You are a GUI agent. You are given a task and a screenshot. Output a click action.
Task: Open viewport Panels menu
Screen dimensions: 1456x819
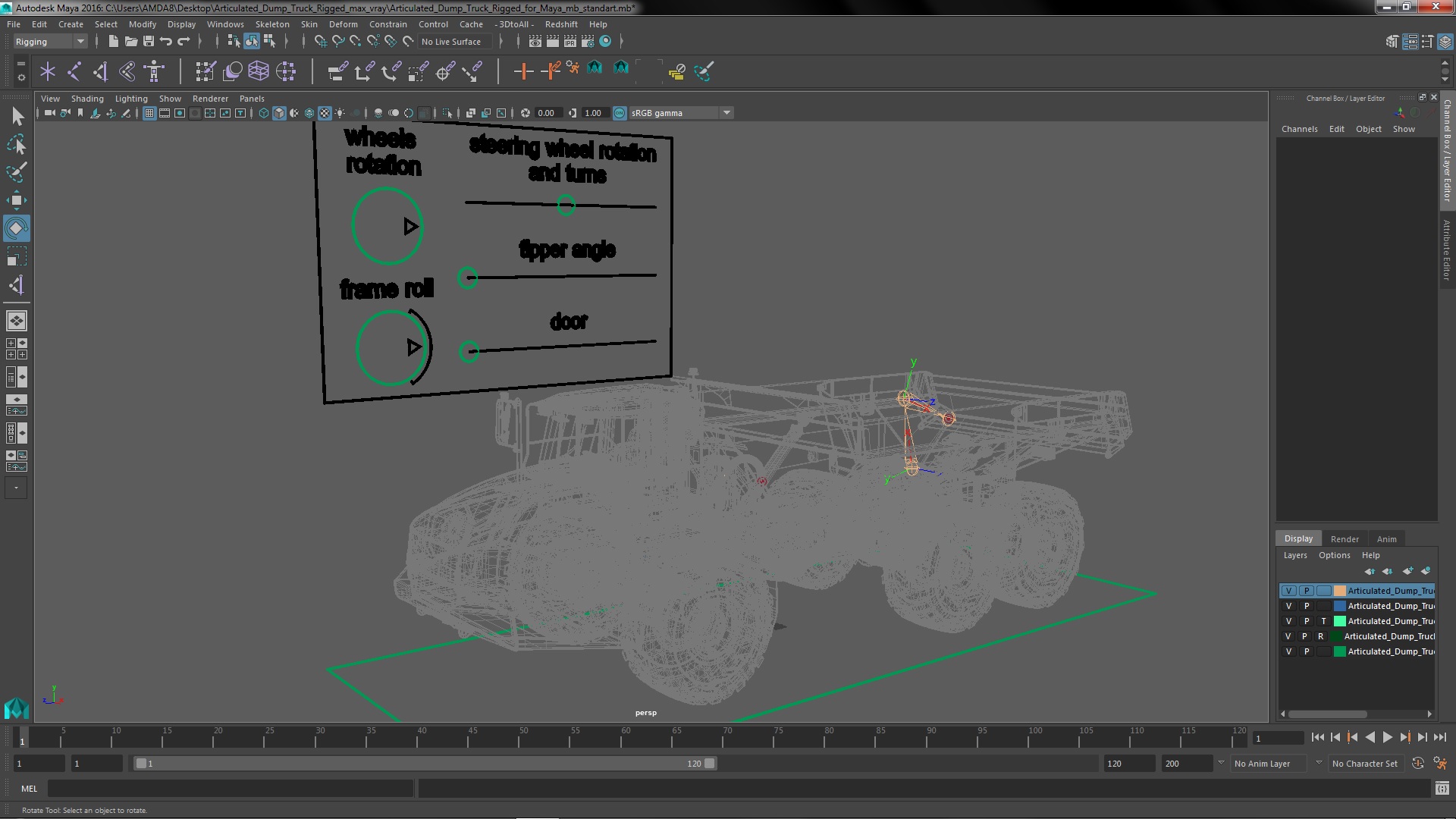(252, 99)
